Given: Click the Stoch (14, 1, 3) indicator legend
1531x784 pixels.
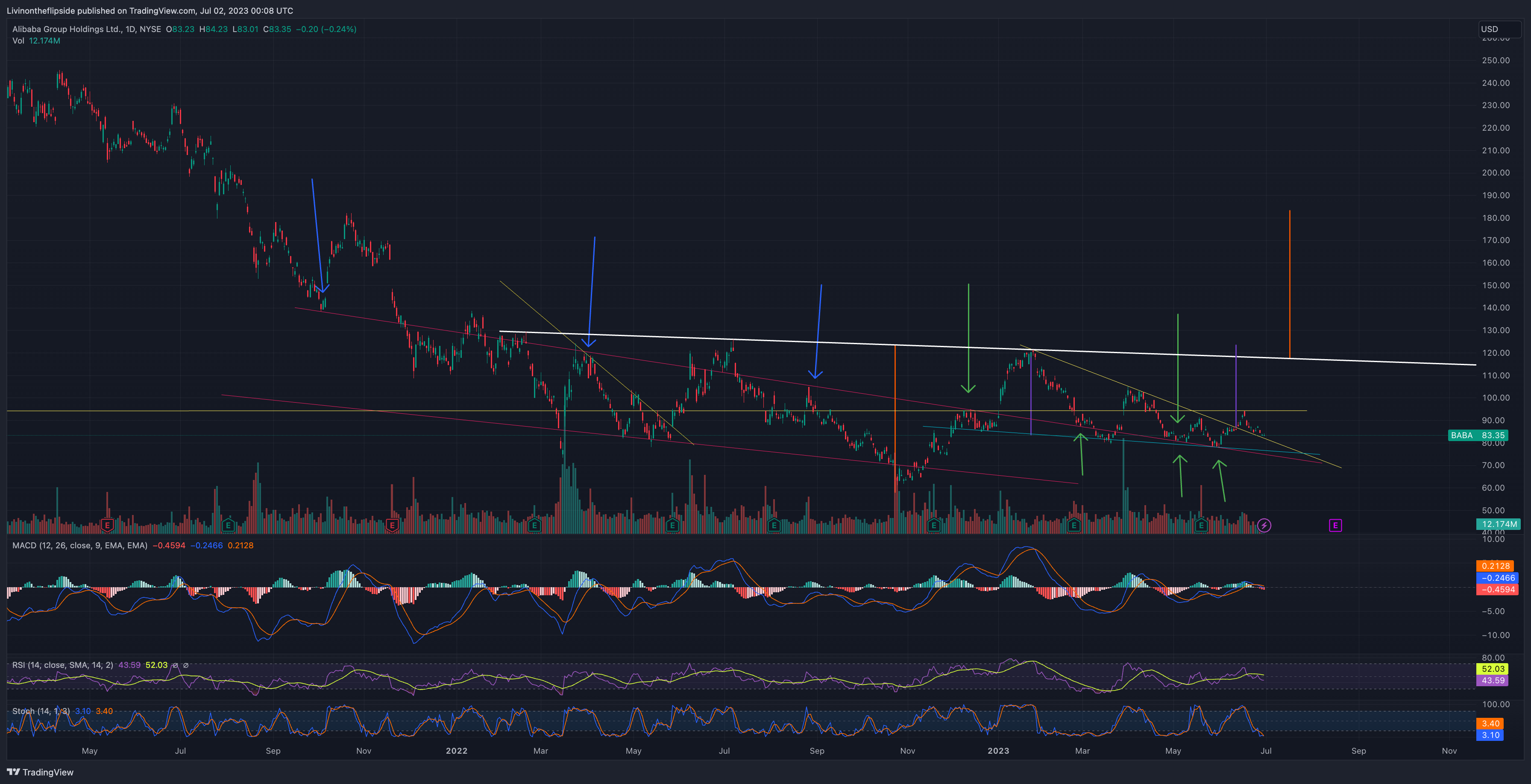Looking at the screenshot, I should 41,711.
